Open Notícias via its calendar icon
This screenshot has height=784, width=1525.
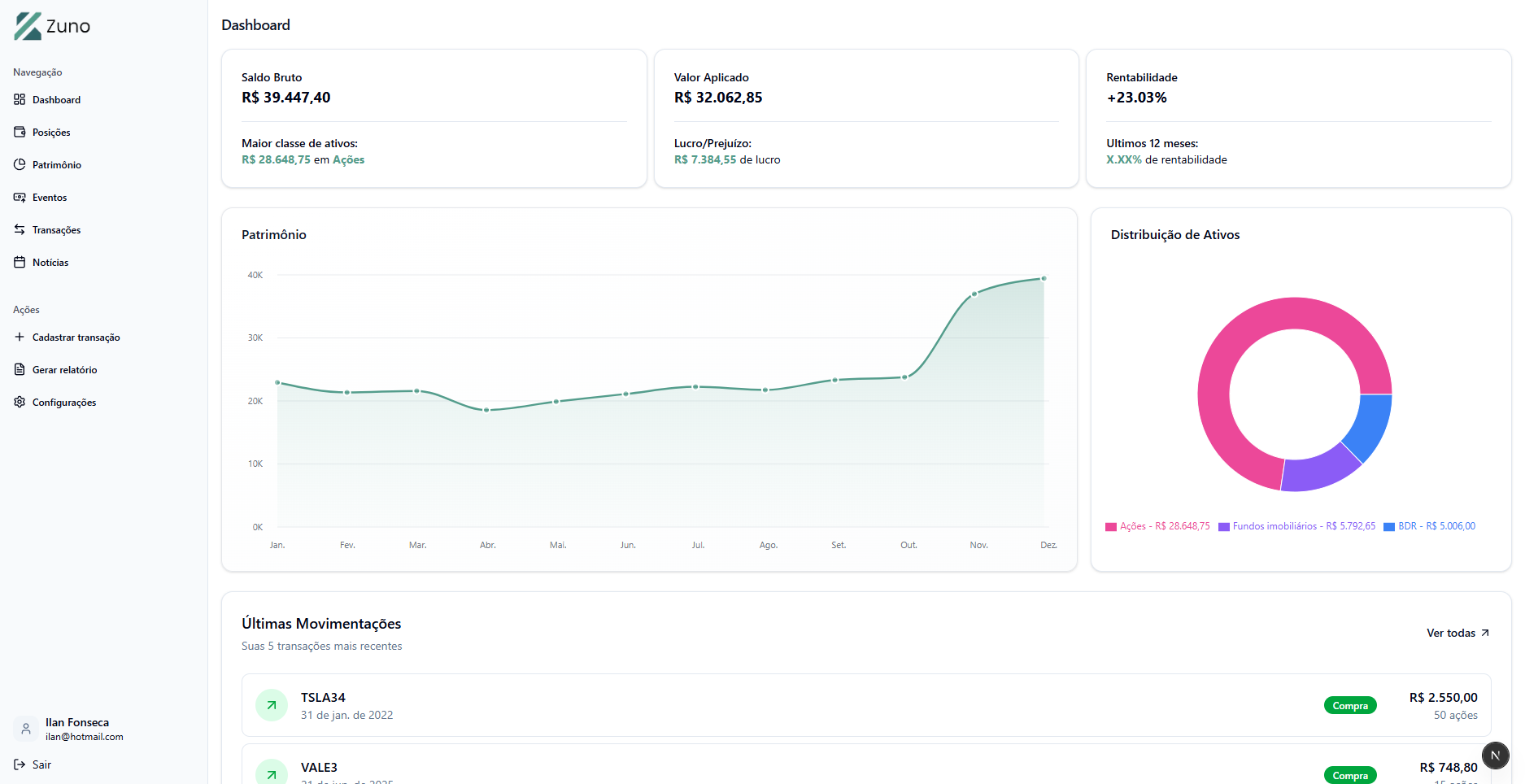point(19,262)
